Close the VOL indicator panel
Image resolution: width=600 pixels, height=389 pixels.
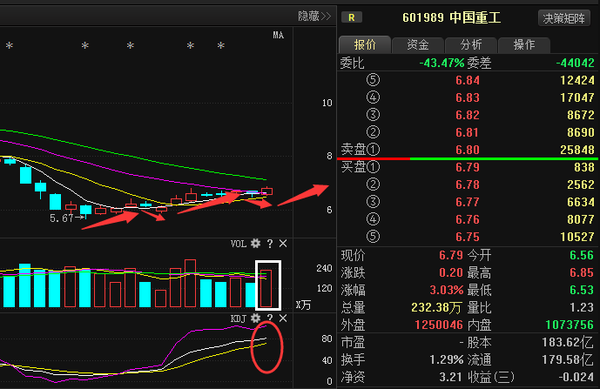283,243
